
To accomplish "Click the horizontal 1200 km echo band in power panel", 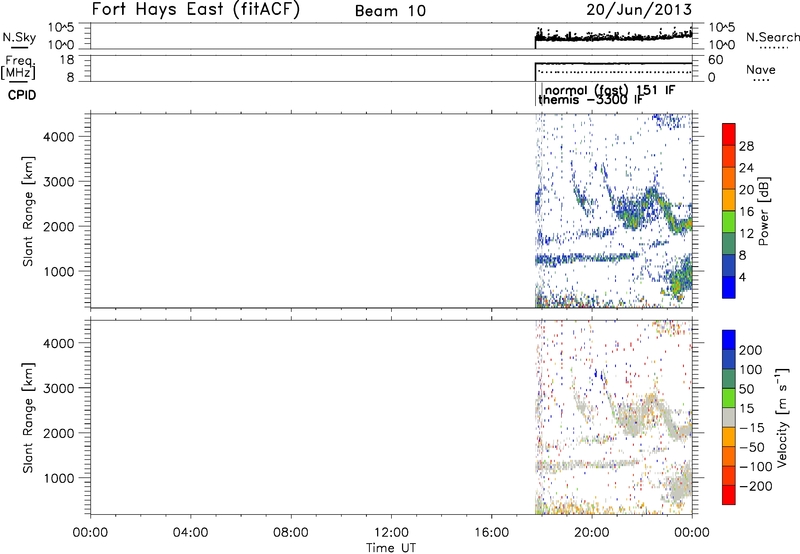I will 587,258.
